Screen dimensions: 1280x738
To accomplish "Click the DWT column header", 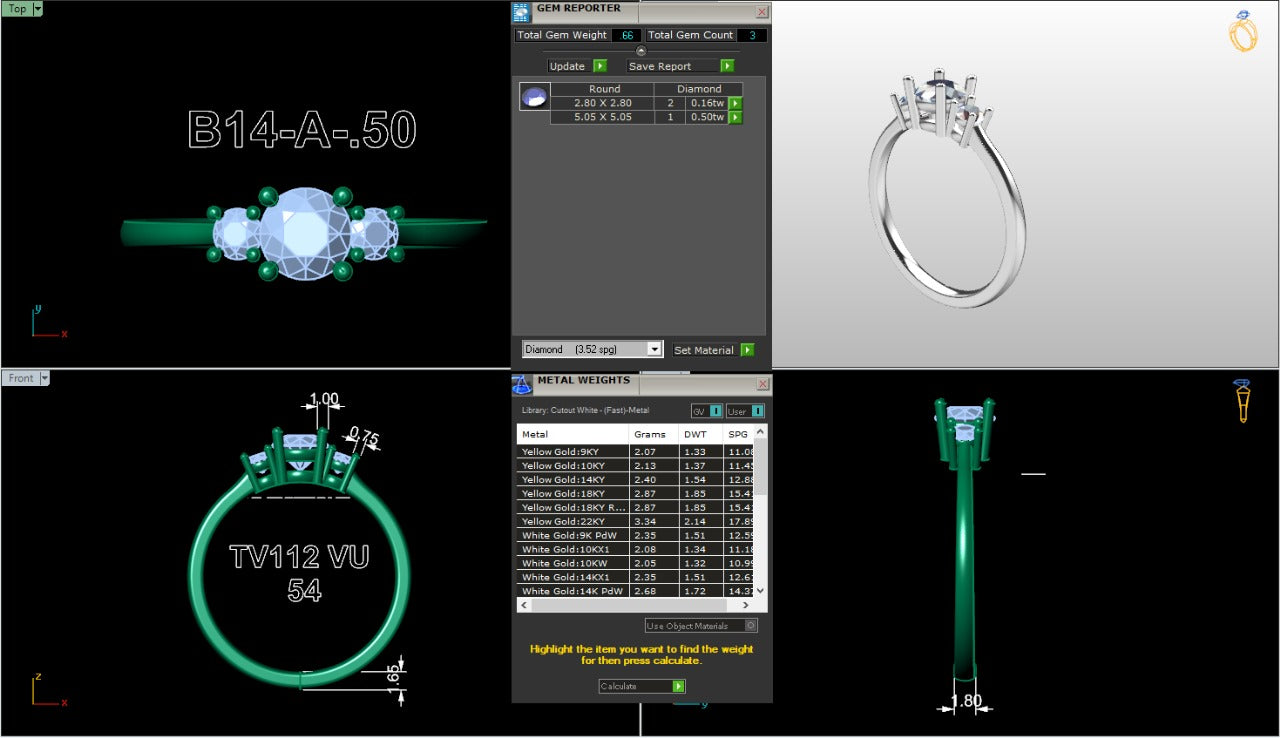I will (x=700, y=434).
